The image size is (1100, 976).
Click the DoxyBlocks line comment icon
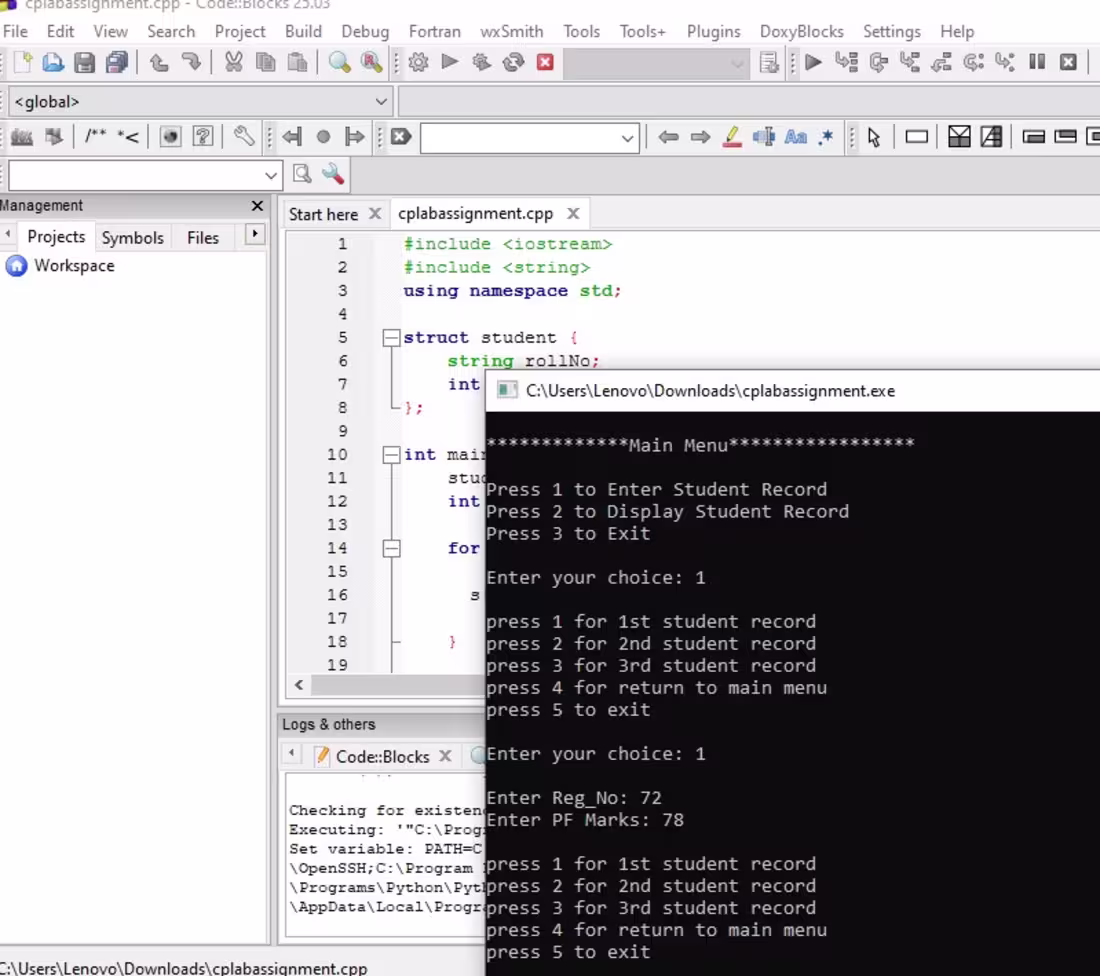coord(128,136)
